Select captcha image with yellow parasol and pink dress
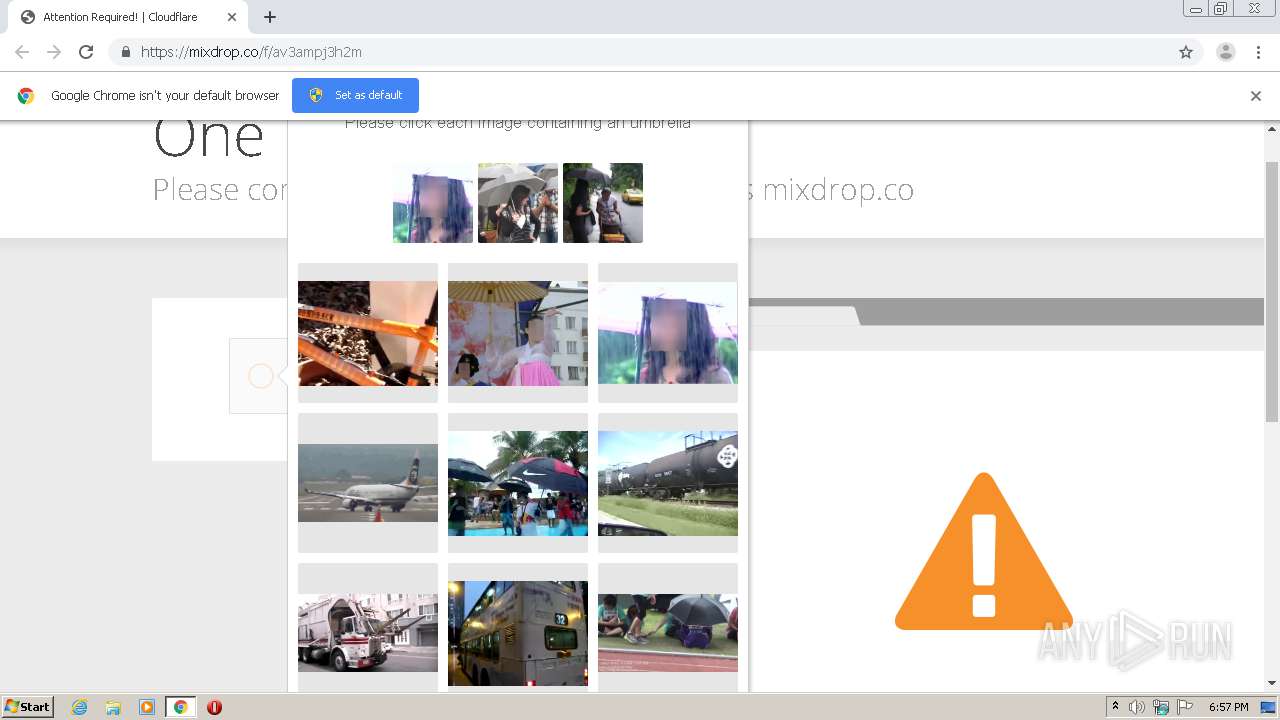1280x720 pixels. [x=518, y=333]
